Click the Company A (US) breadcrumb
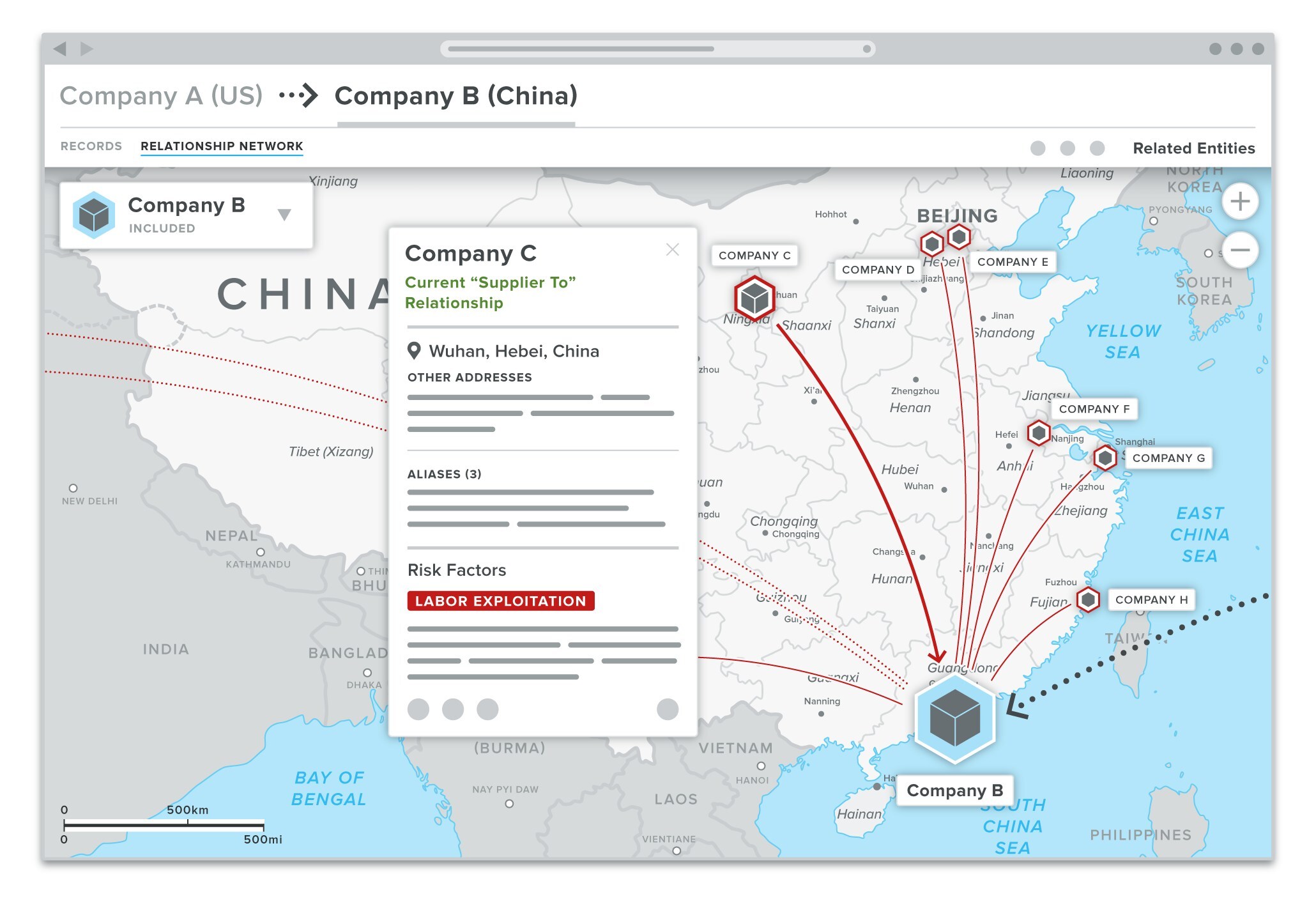The image size is (1316, 901). (x=161, y=96)
